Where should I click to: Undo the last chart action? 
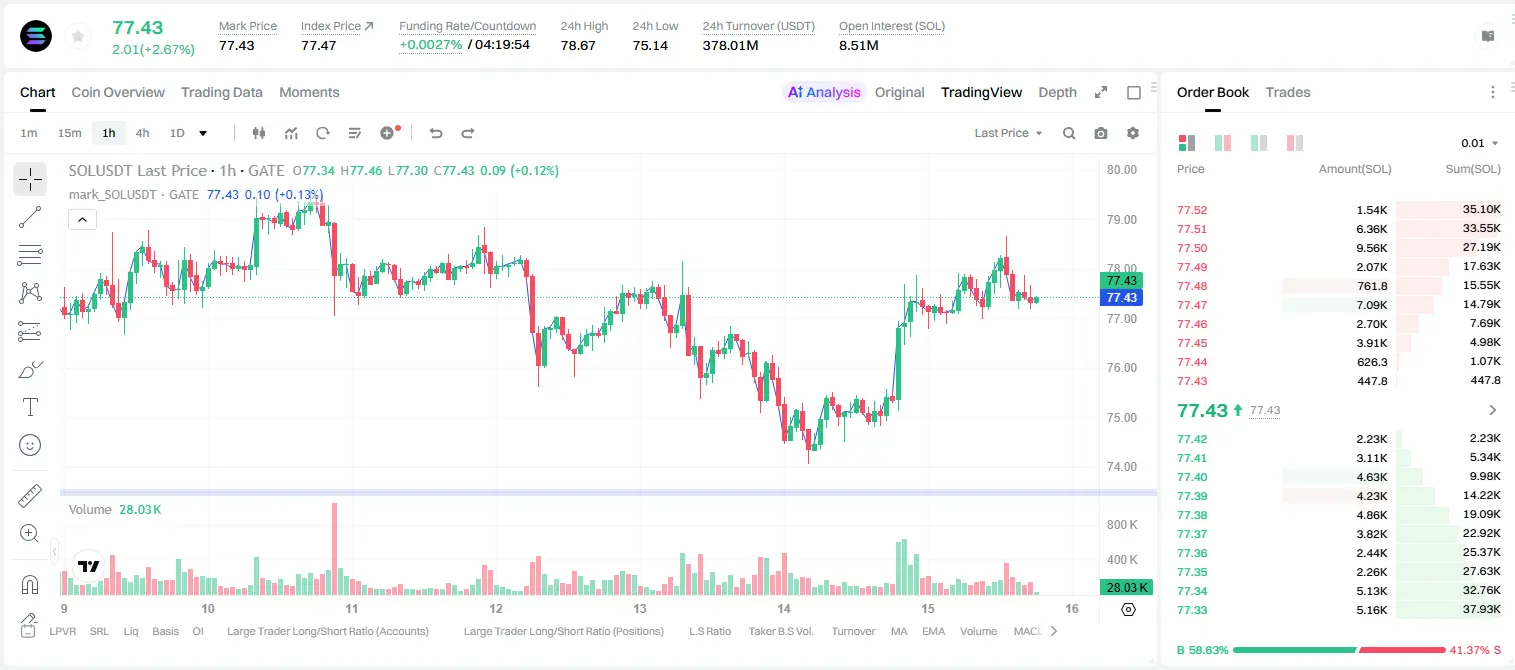coord(436,133)
